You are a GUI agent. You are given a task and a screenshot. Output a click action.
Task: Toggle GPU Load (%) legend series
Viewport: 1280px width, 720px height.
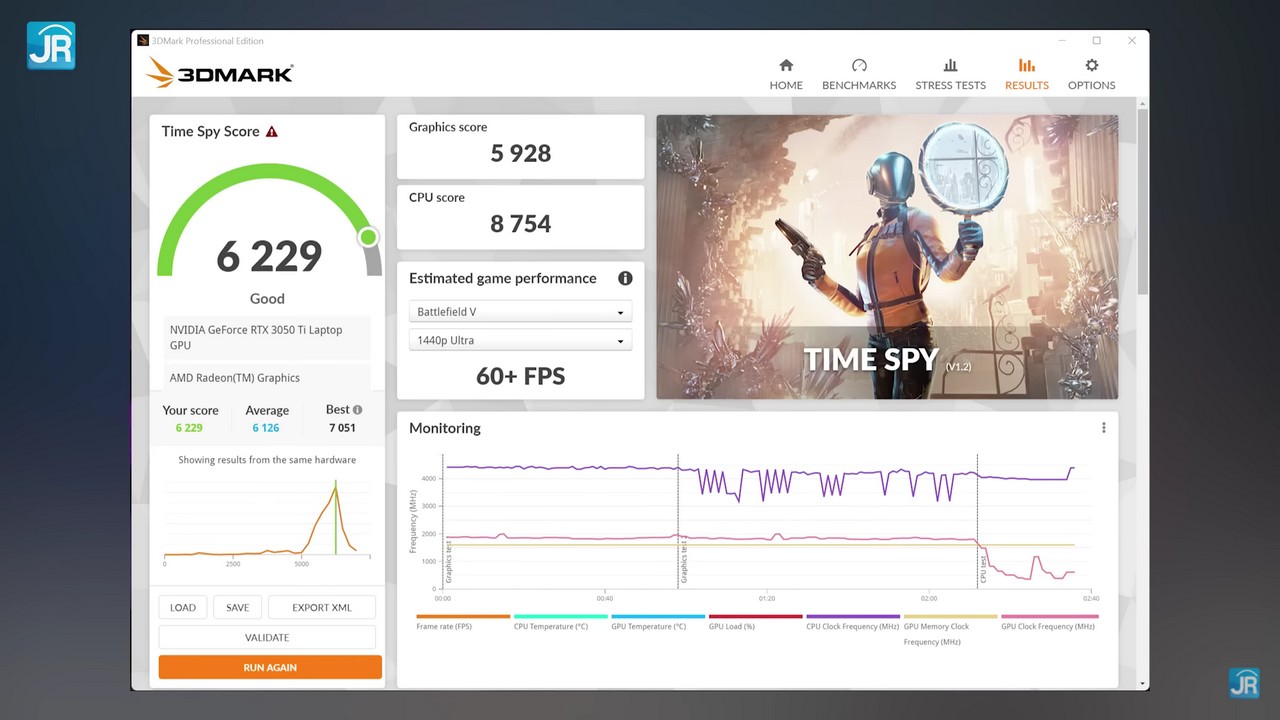click(755, 626)
